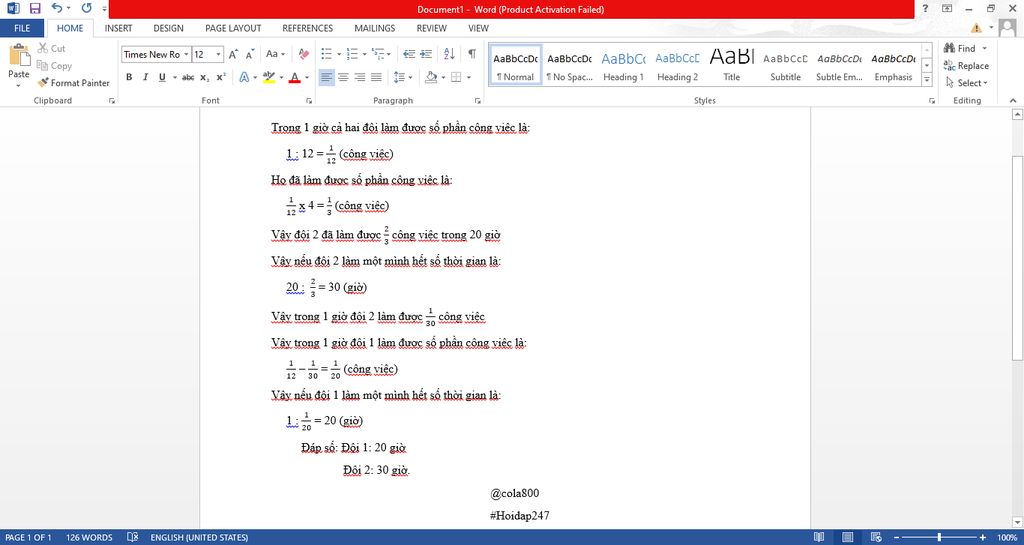Open the VIEW tab
The image size is (1024, 545).
[x=478, y=28]
